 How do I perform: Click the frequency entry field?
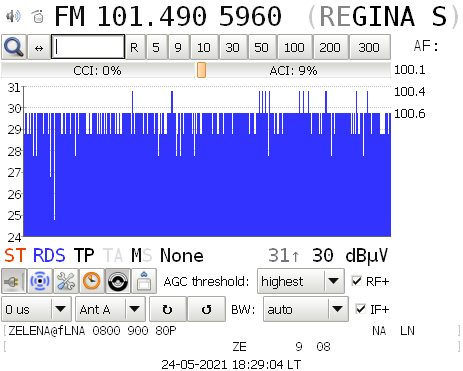(x=88, y=47)
